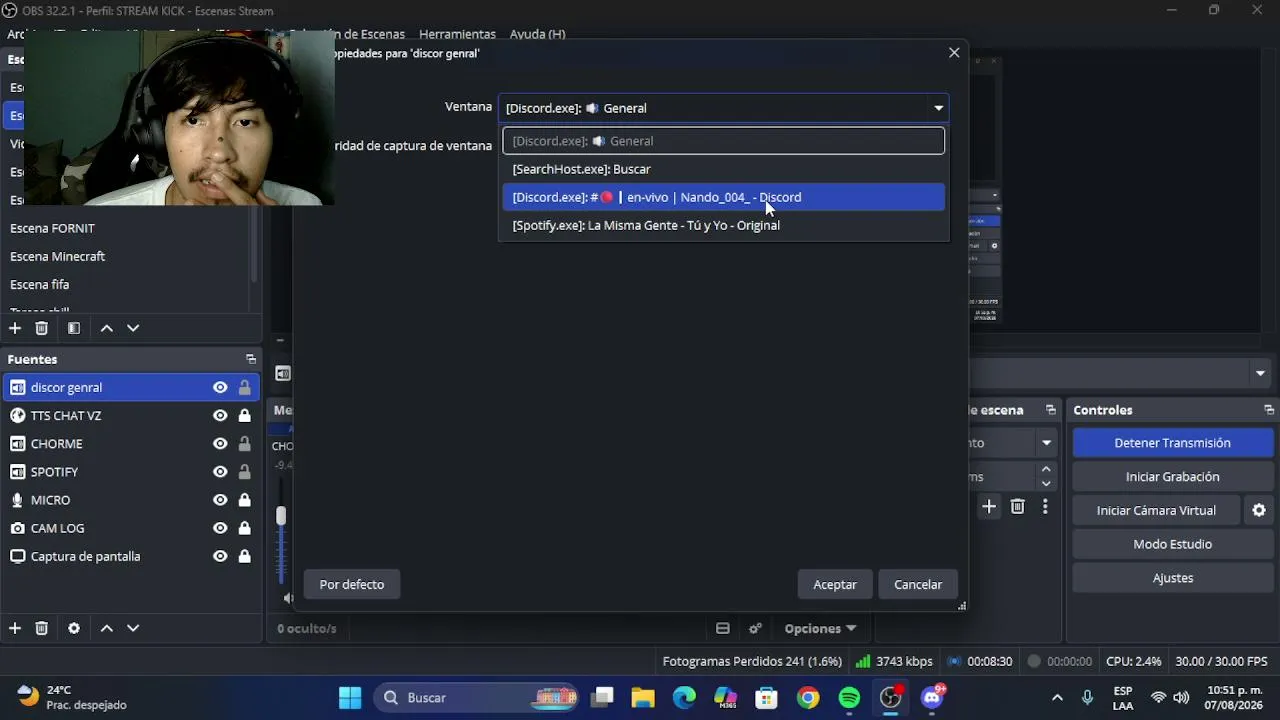1280x720 pixels.
Task: Expand the scene transition type dropdown
Action: 1046,443
